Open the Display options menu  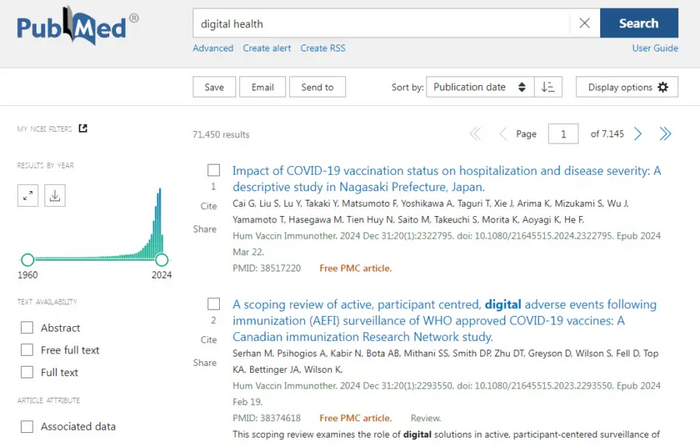[x=627, y=87]
